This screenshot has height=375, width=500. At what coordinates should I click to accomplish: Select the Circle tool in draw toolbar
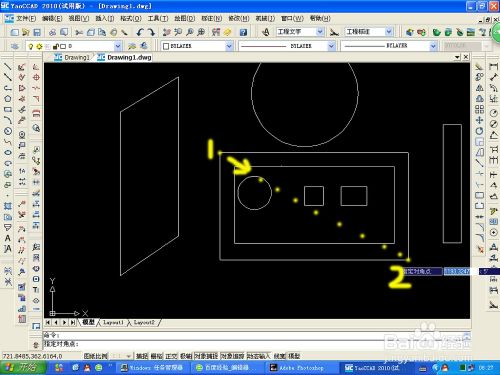[x=8, y=131]
